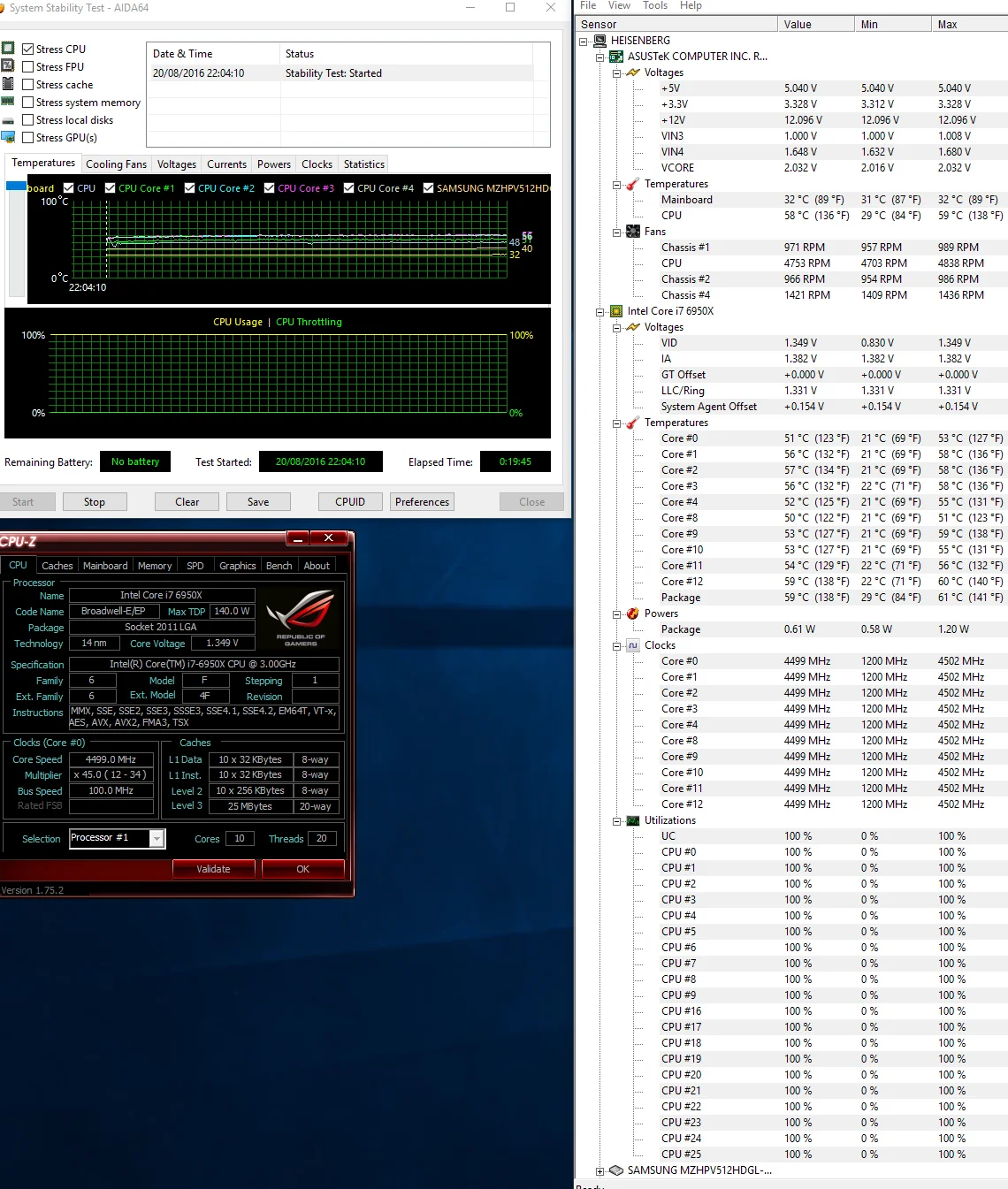The height and width of the screenshot is (1189, 1008).
Task: Disable the Stress CPU checkbox
Action: (28, 50)
